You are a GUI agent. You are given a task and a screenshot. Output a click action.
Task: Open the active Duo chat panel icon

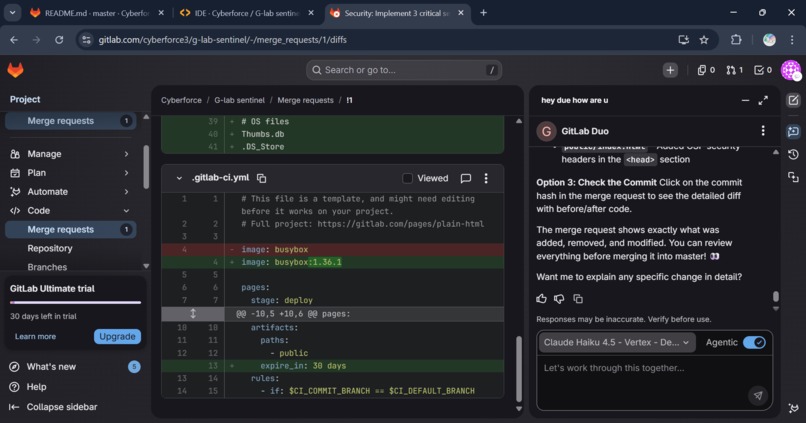[x=793, y=132]
